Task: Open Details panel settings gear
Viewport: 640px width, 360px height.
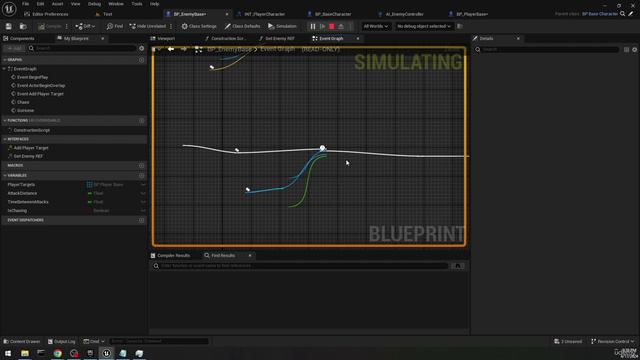Action: [634, 50]
